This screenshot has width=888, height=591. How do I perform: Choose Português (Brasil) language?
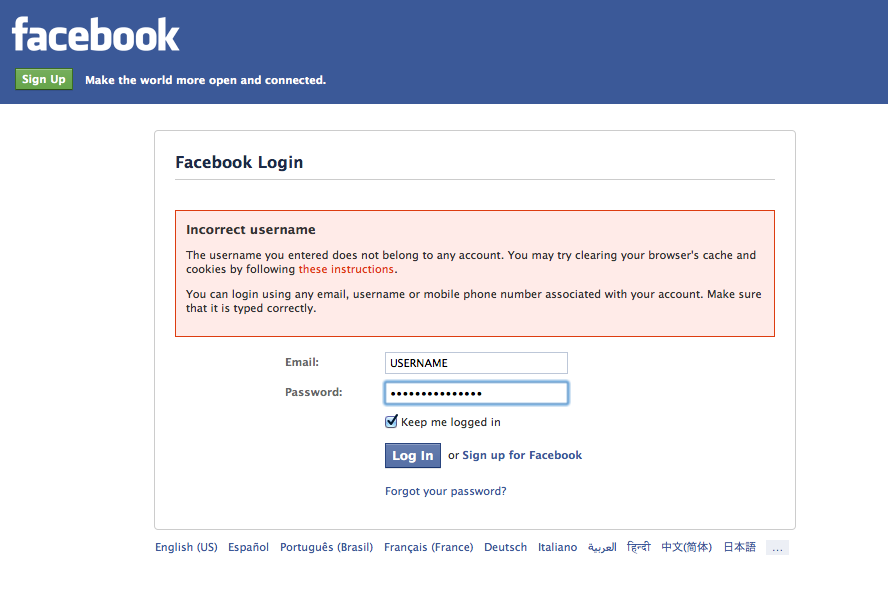pos(326,547)
